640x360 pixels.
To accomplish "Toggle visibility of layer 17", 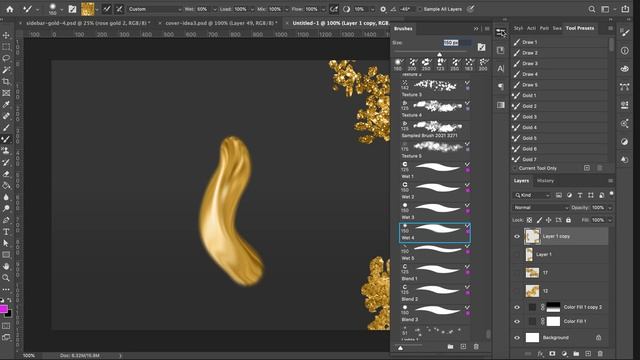I will pyautogui.click(x=517, y=273).
